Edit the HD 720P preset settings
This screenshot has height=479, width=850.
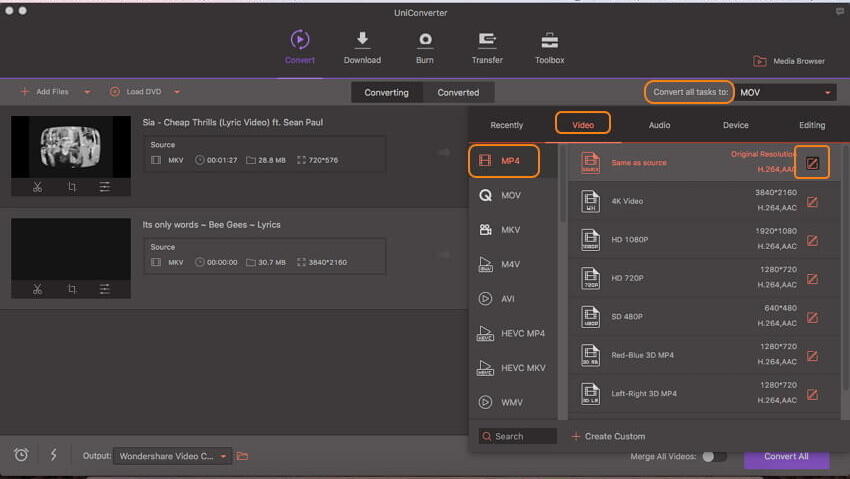pyautogui.click(x=812, y=279)
